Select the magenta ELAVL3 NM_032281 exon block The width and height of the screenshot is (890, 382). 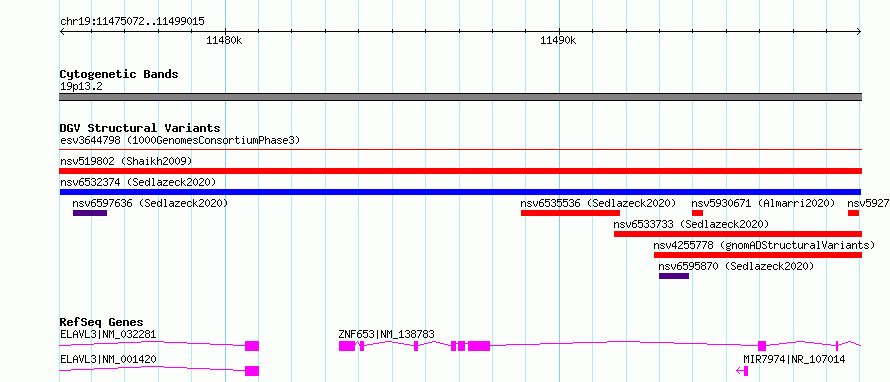(252, 346)
